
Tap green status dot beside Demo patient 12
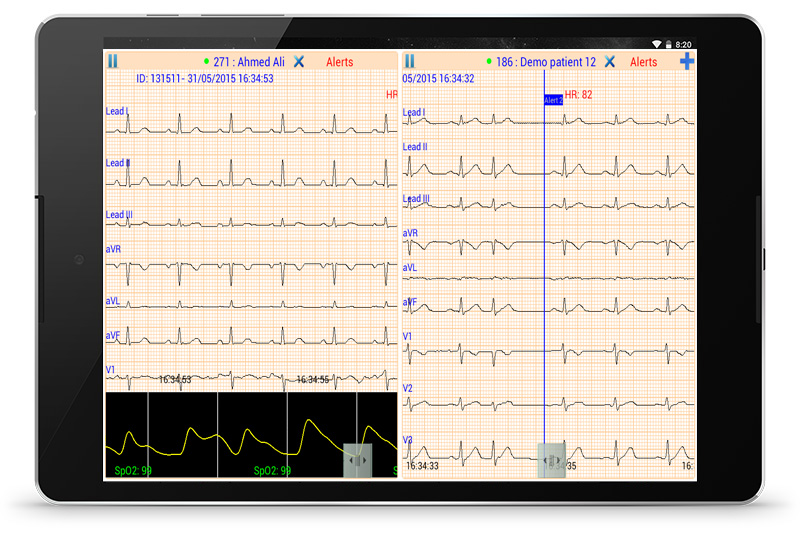tap(489, 62)
